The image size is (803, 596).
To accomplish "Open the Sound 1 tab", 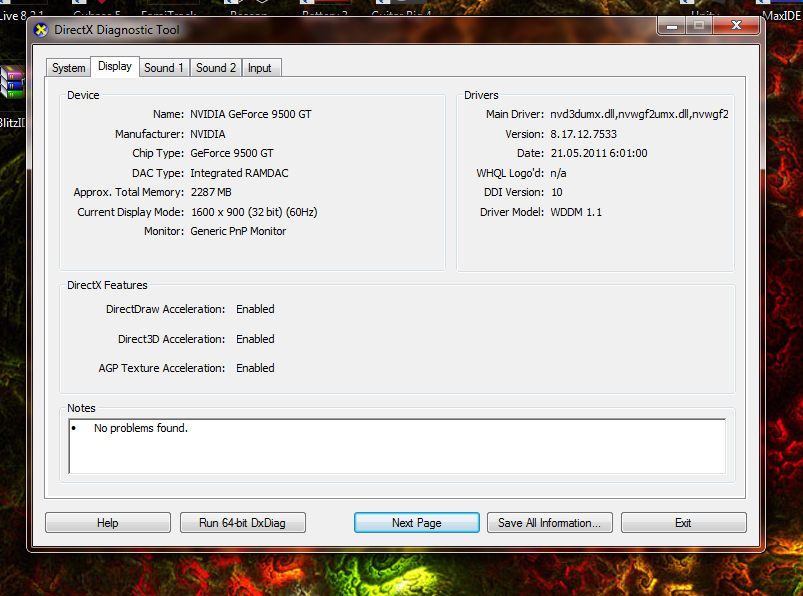I will click(x=163, y=68).
